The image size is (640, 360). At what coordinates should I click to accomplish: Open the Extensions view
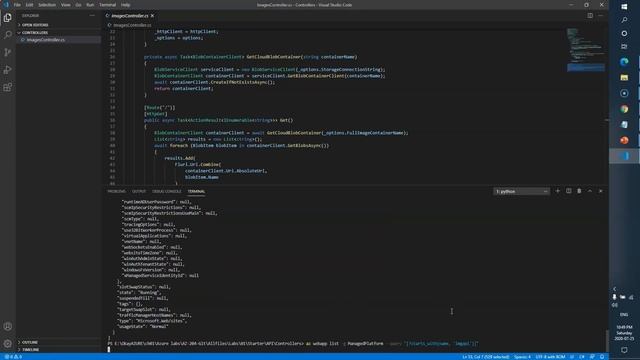(x=8, y=87)
